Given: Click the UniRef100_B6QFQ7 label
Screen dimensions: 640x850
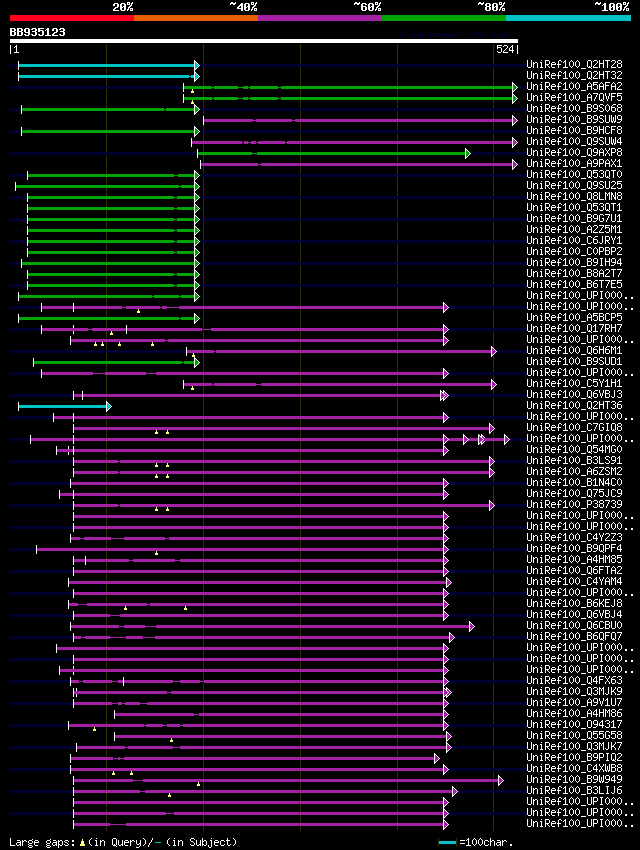Looking at the screenshot, I should (x=574, y=636).
